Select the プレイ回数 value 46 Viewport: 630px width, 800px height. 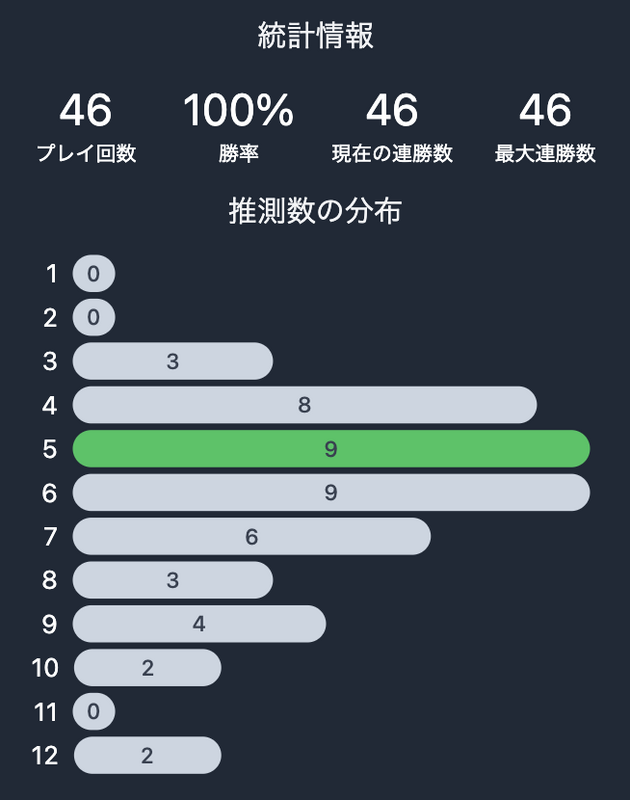pos(86,110)
